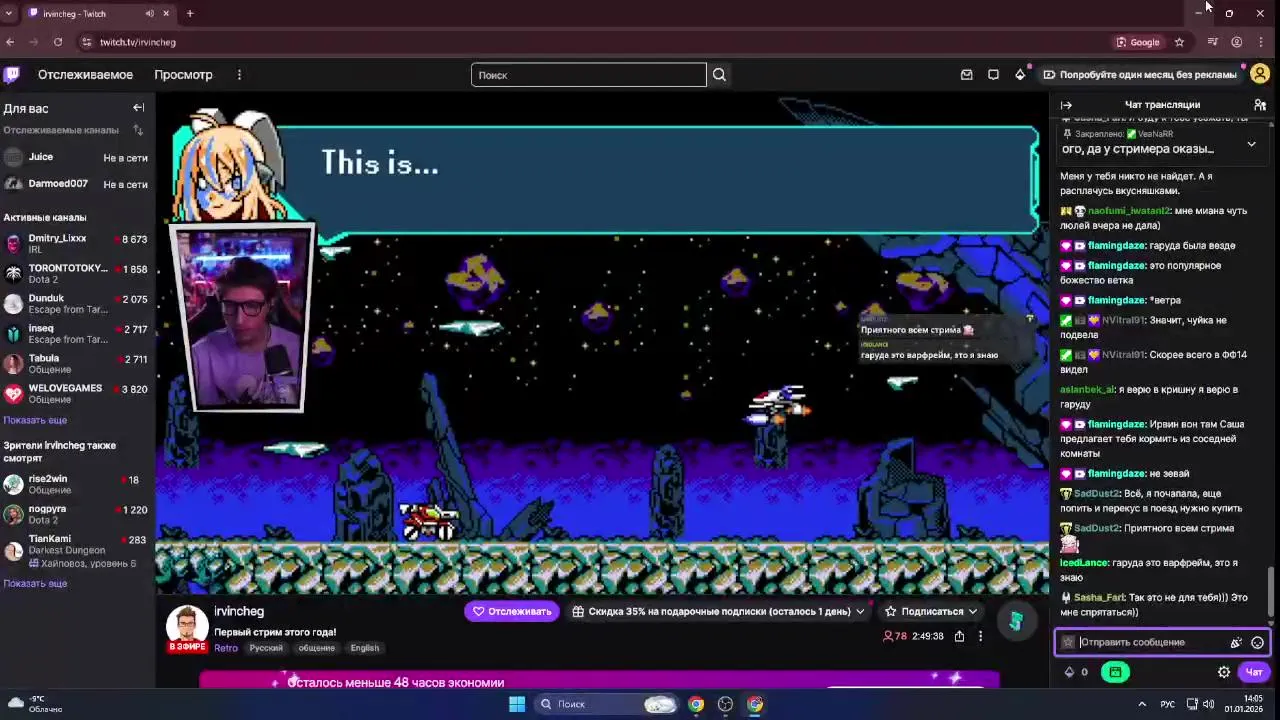The height and width of the screenshot is (720, 1280).
Task: Open the emote picker smiley icon
Action: coord(1257,643)
